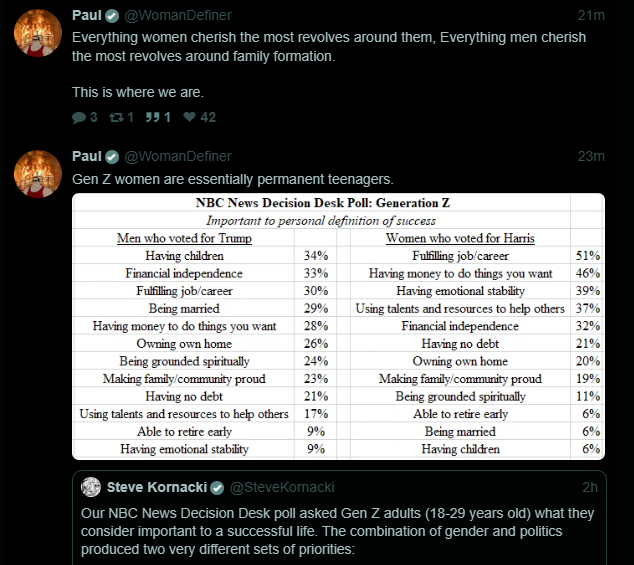Click verified badge next to Steve Kornacki
This screenshot has height=565, width=634.
coord(218,488)
